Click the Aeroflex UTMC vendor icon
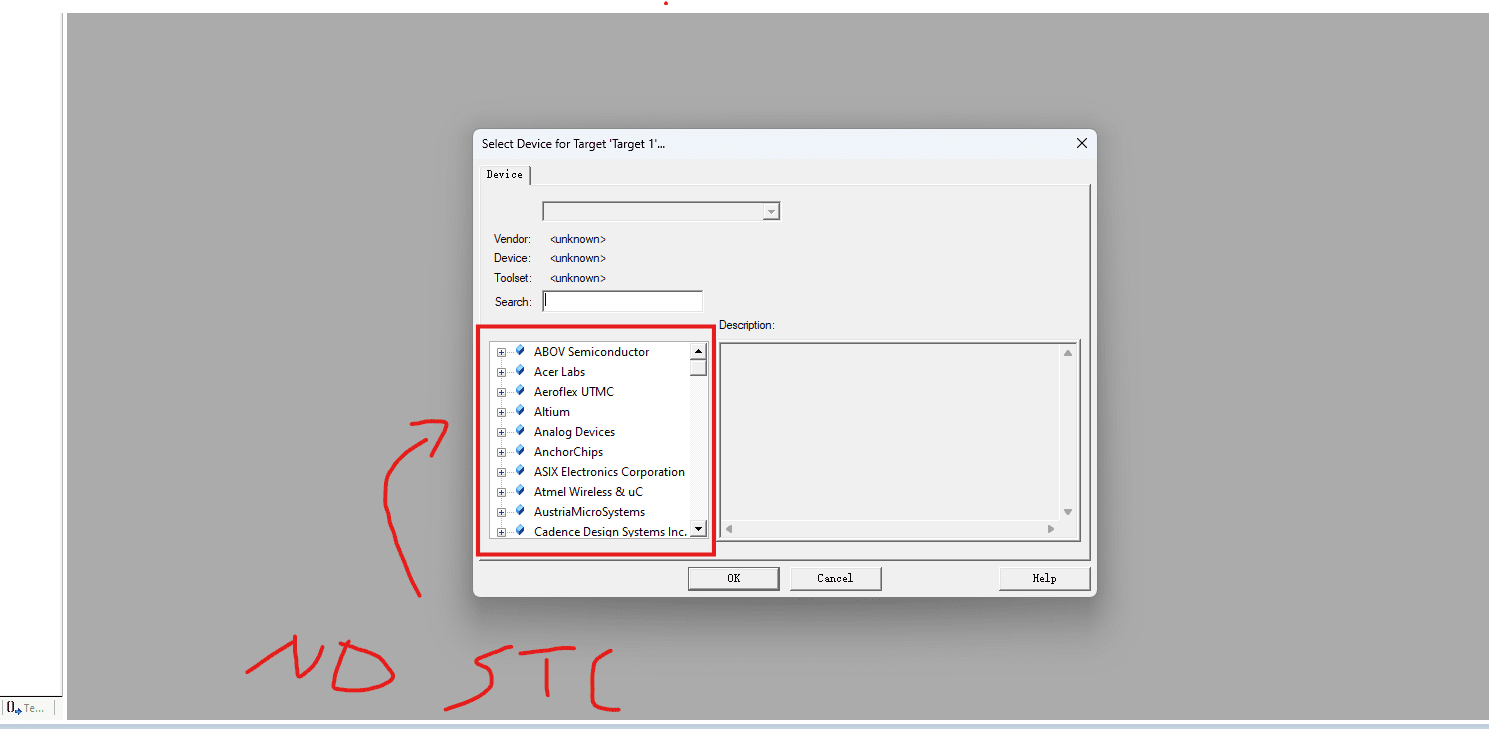The height and width of the screenshot is (729, 1489). coord(520,391)
